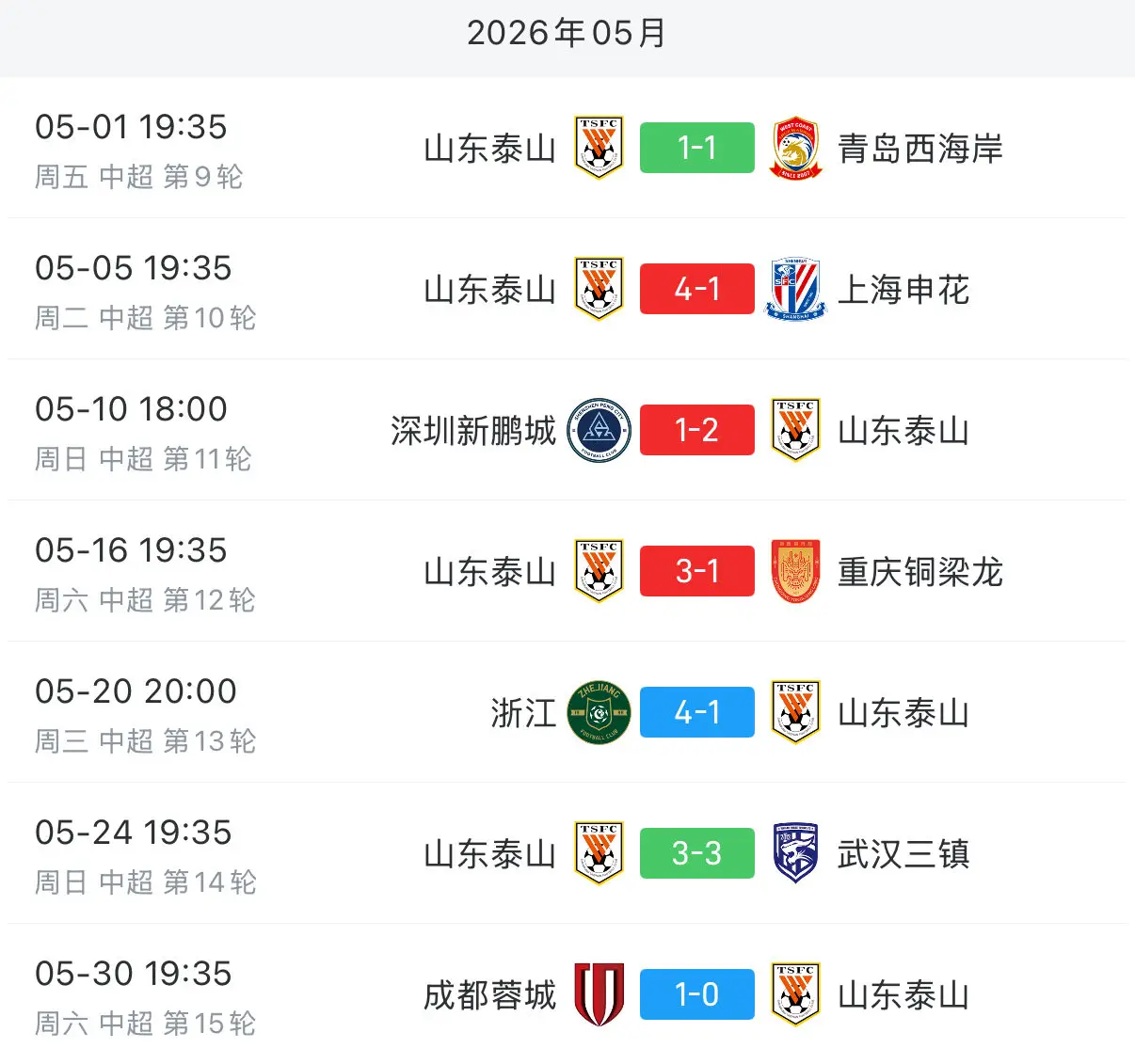
Task: Open the blue 4-1 score versus 浙江
Action: pyautogui.click(x=697, y=712)
